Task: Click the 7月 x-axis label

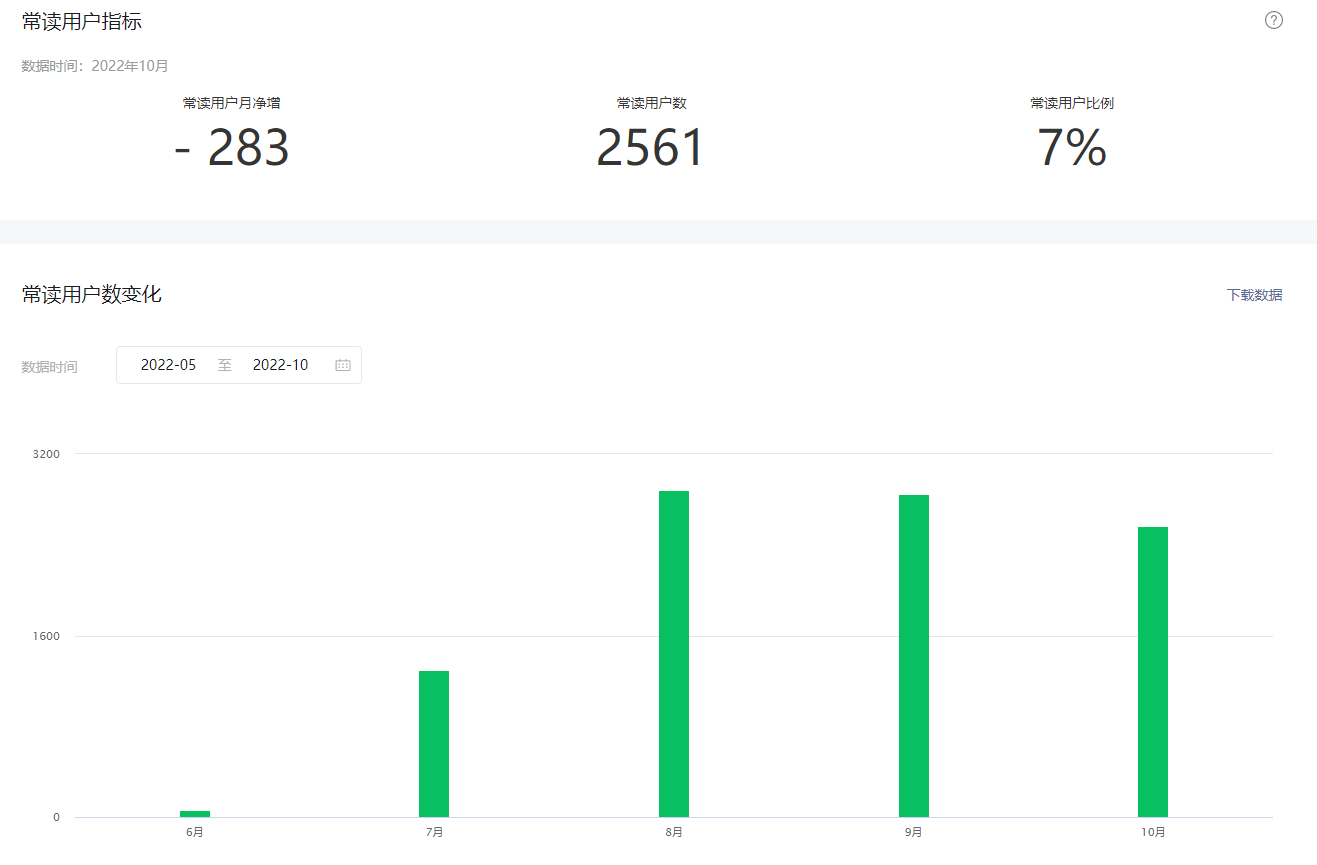Action: tap(434, 832)
